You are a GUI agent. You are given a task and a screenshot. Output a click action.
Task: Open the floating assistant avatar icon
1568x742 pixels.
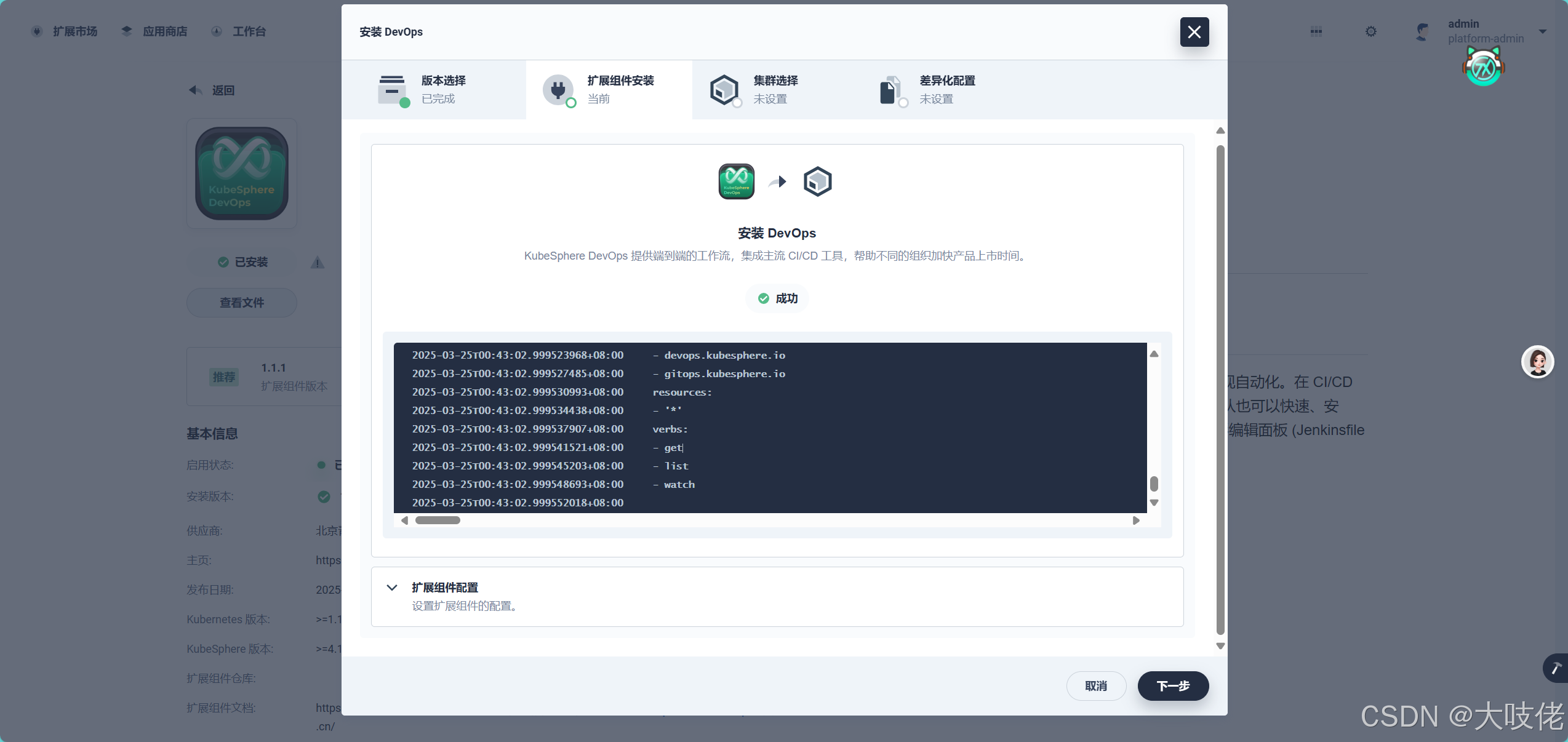pyautogui.click(x=1537, y=362)
